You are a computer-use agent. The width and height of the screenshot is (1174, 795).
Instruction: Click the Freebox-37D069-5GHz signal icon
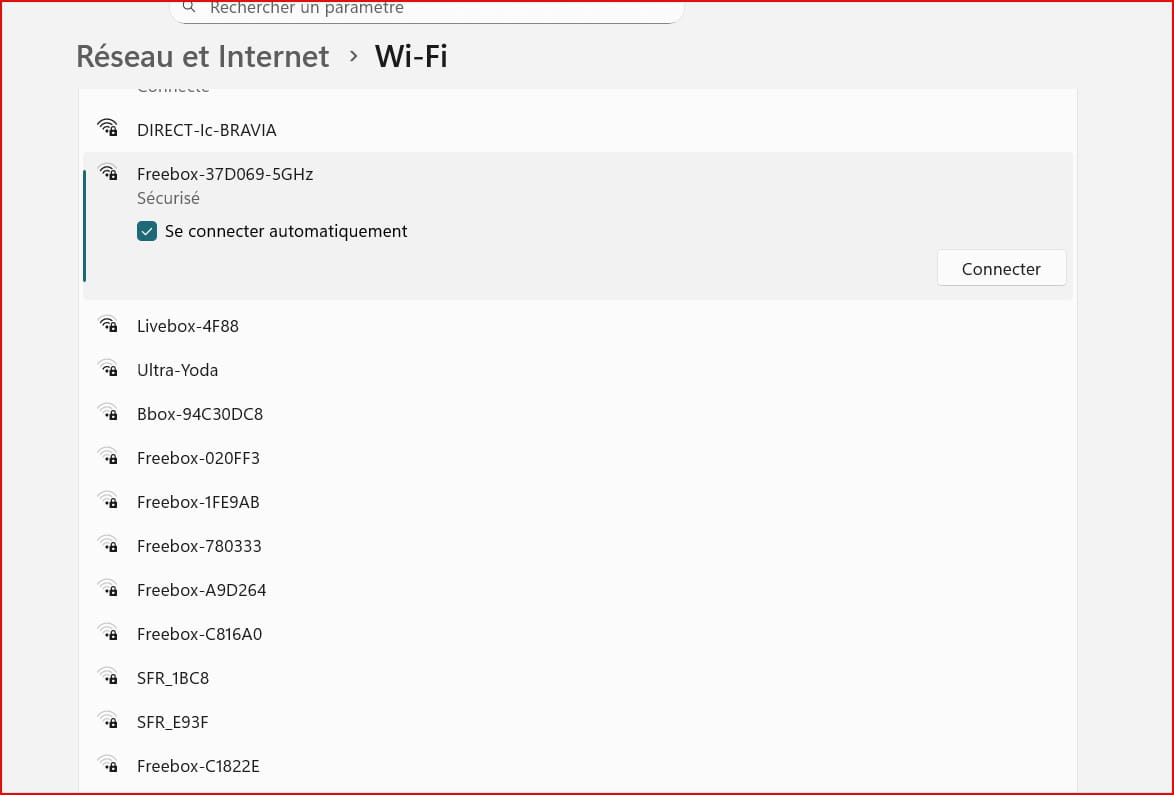[x=108, y=172]
